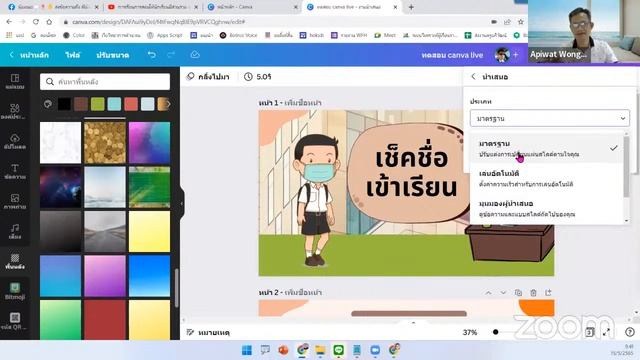Redo the action in Canva header
Viewport: 640px width, 360px height.
(171, 55)
